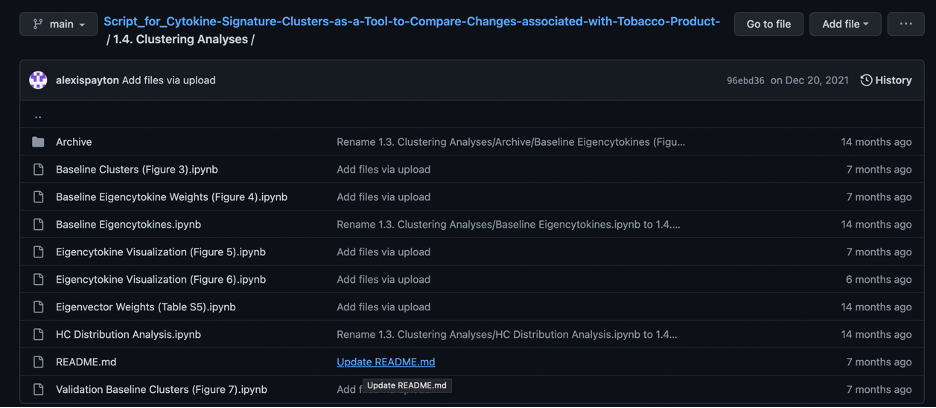Viewport: 936px width, 408px height.
Task: Click the alexispayton username link
Action: pos(87,80)
